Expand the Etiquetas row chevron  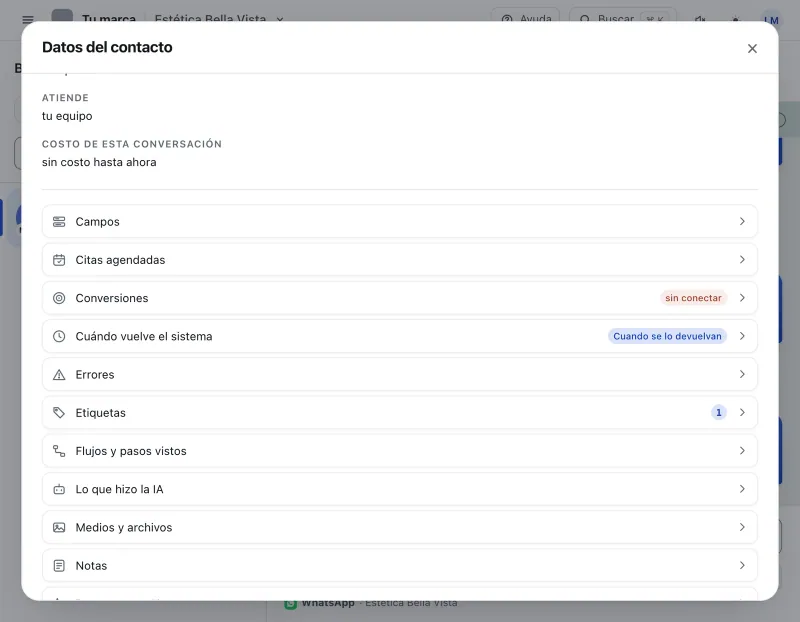(742, 413)
